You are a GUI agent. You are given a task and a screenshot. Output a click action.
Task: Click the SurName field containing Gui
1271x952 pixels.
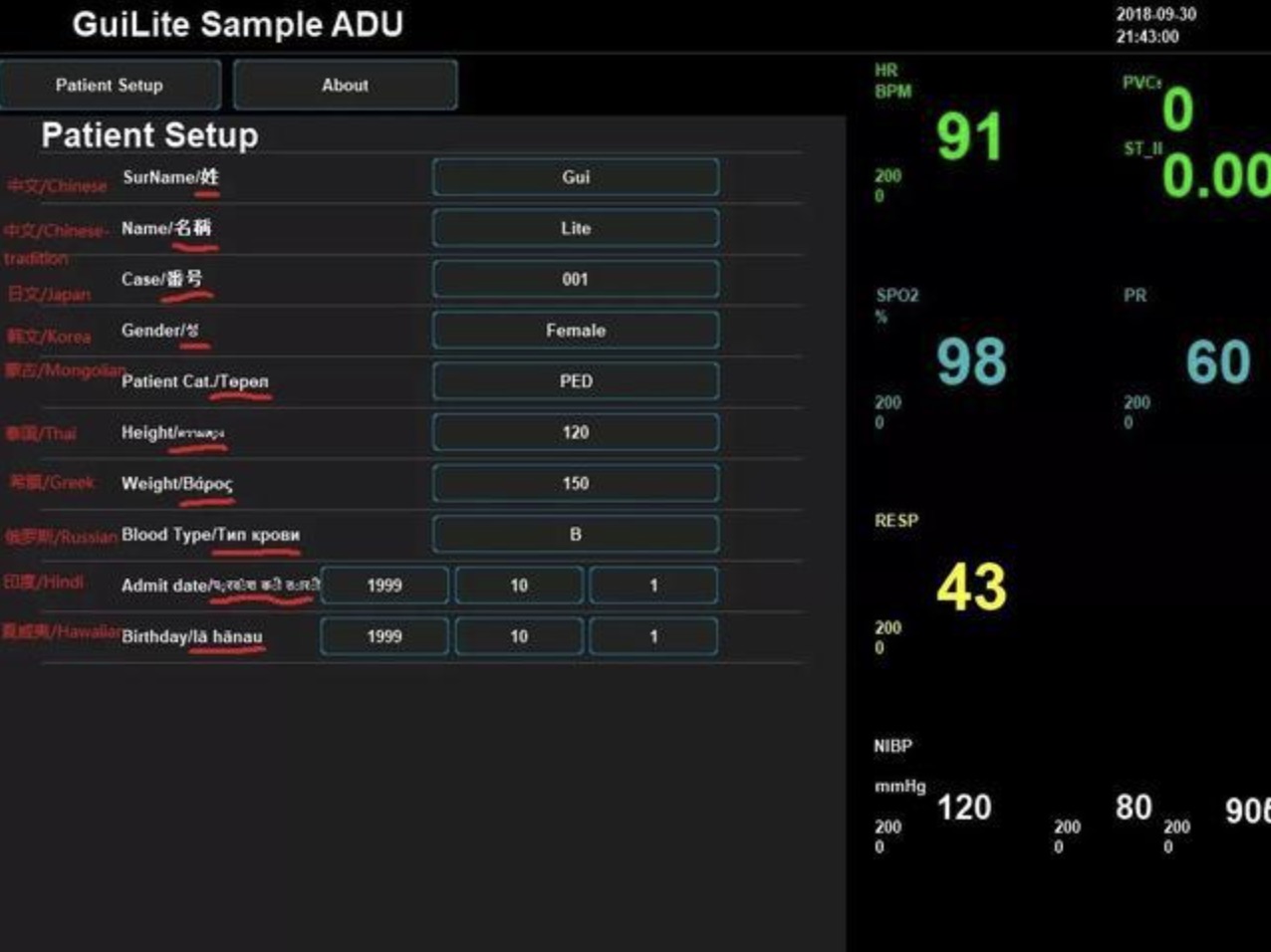tap(575, 177)
